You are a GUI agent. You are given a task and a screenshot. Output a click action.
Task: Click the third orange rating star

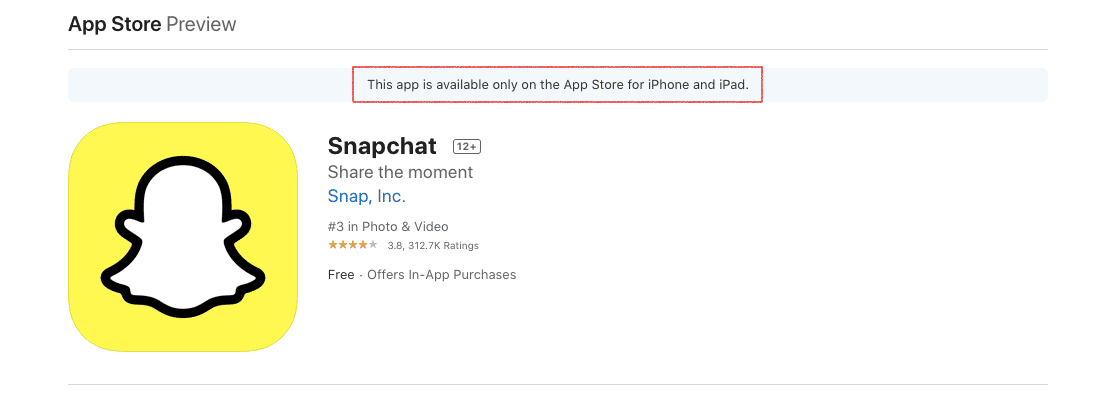(x=353, y=245)
